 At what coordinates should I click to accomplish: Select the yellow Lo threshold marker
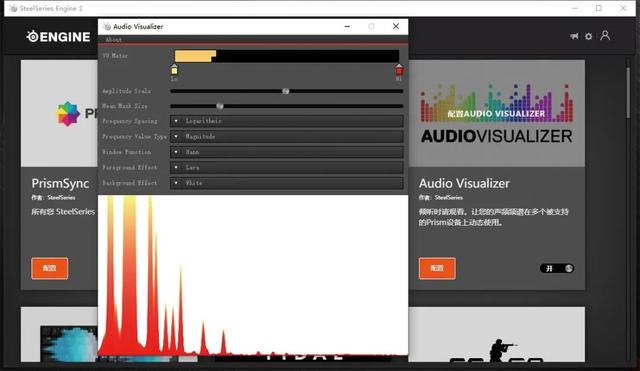point(174,71)
